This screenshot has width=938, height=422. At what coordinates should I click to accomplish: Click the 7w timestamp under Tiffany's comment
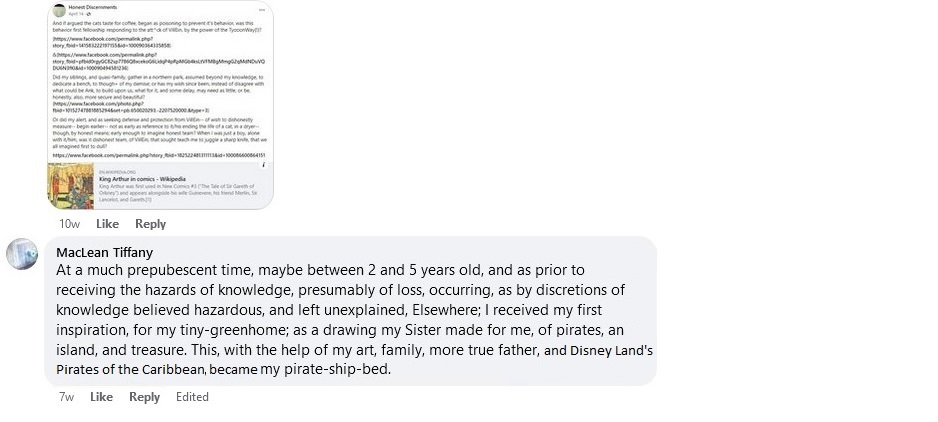[67, 397]
